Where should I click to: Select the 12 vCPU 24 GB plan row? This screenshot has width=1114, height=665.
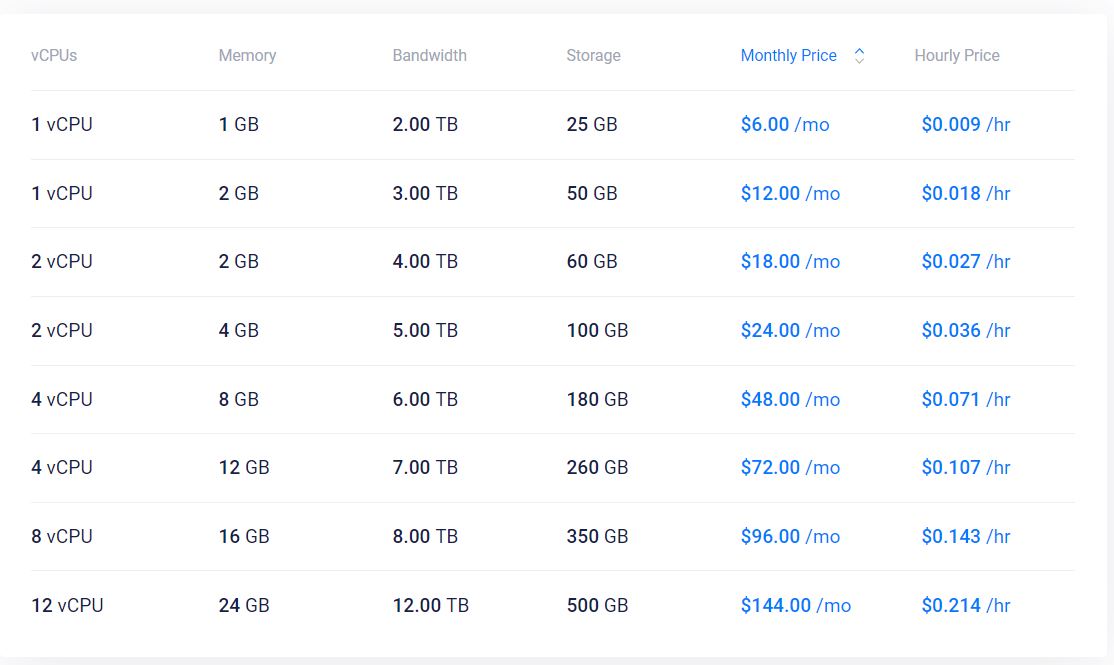pyautogui.click(x=400, y=605)
